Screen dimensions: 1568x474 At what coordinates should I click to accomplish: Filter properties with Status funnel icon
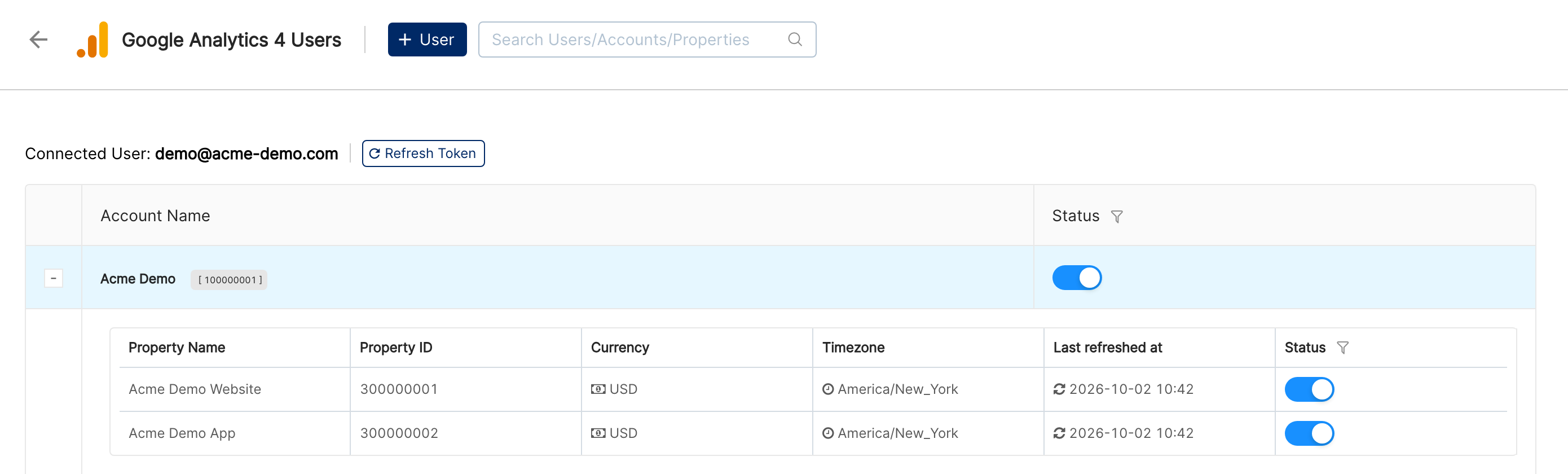pos(1343,348)
